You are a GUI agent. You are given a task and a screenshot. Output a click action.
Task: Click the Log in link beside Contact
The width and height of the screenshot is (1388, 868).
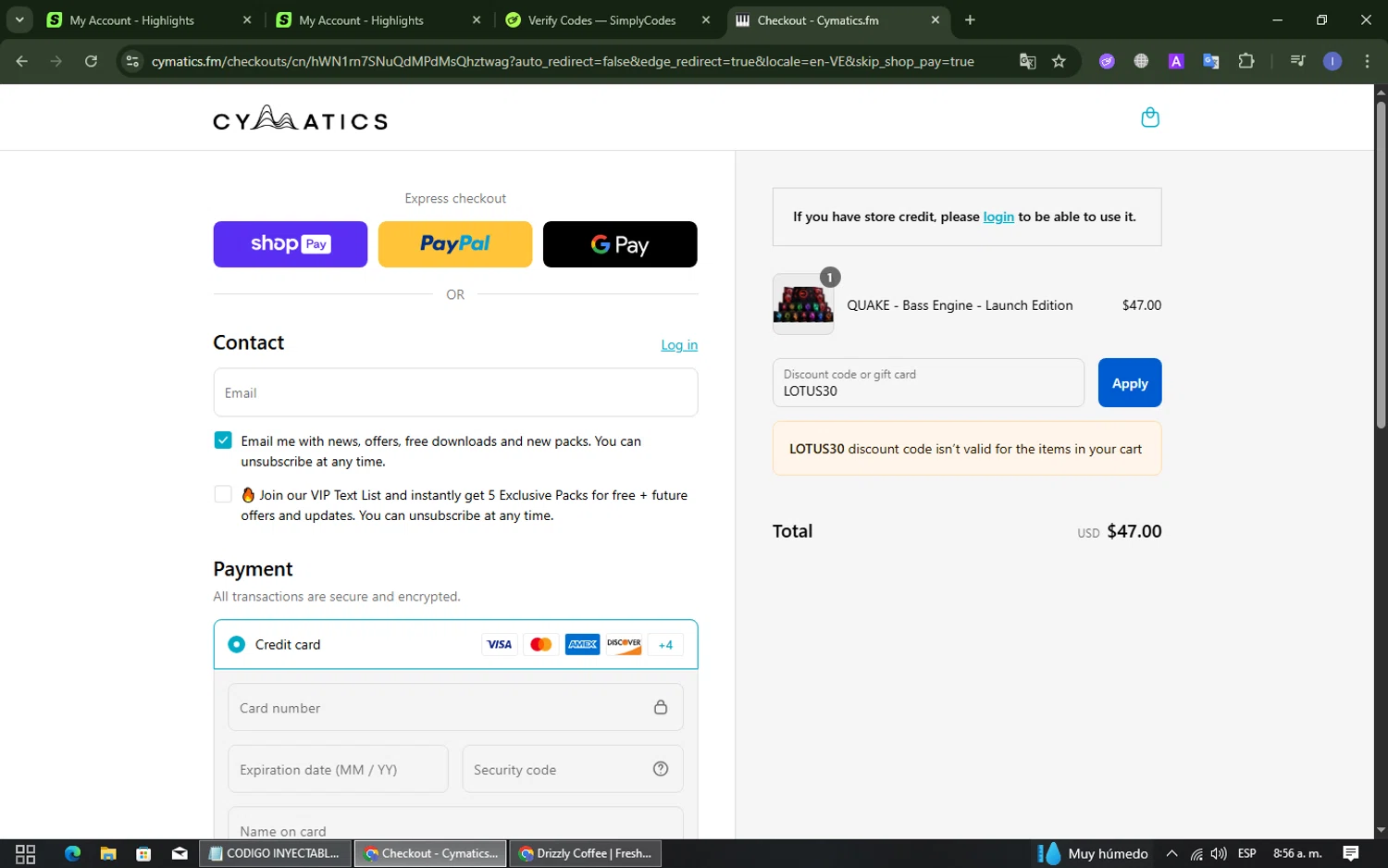pyautogui.click(x=679, y=345)
